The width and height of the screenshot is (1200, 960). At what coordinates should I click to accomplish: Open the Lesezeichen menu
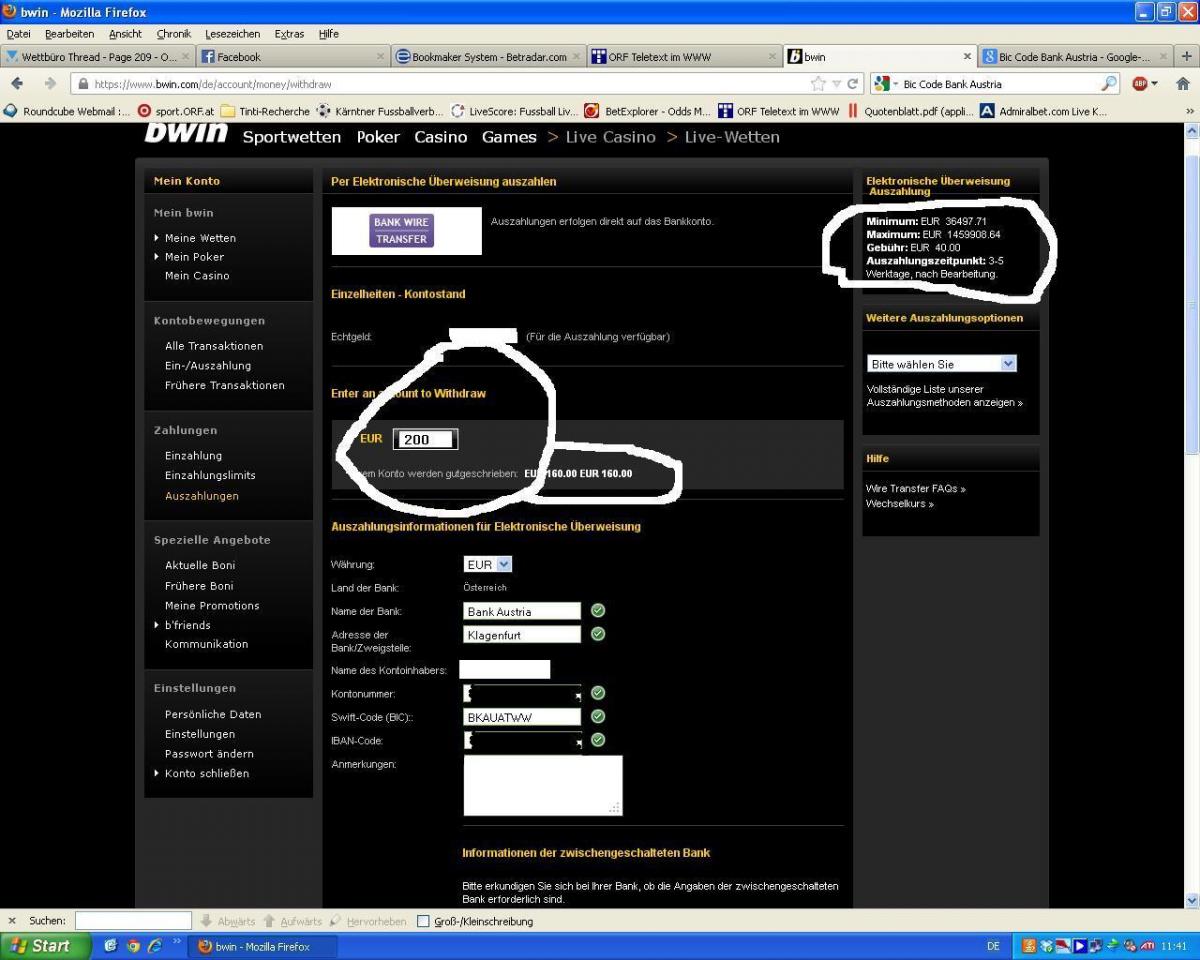(x=232, y=34)
